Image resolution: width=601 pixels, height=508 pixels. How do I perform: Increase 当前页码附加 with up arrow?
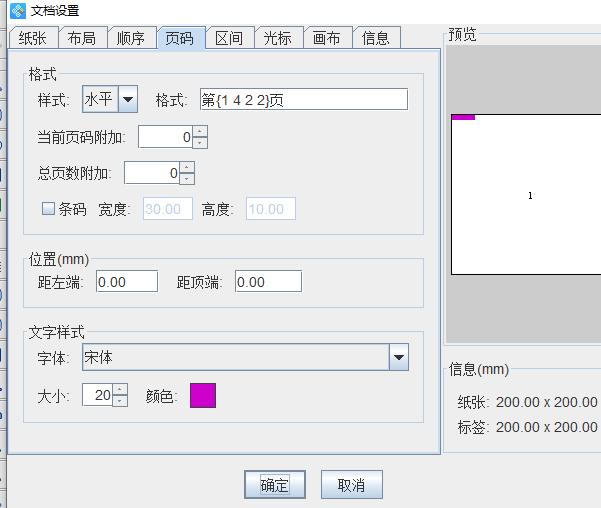click(200, 132)
